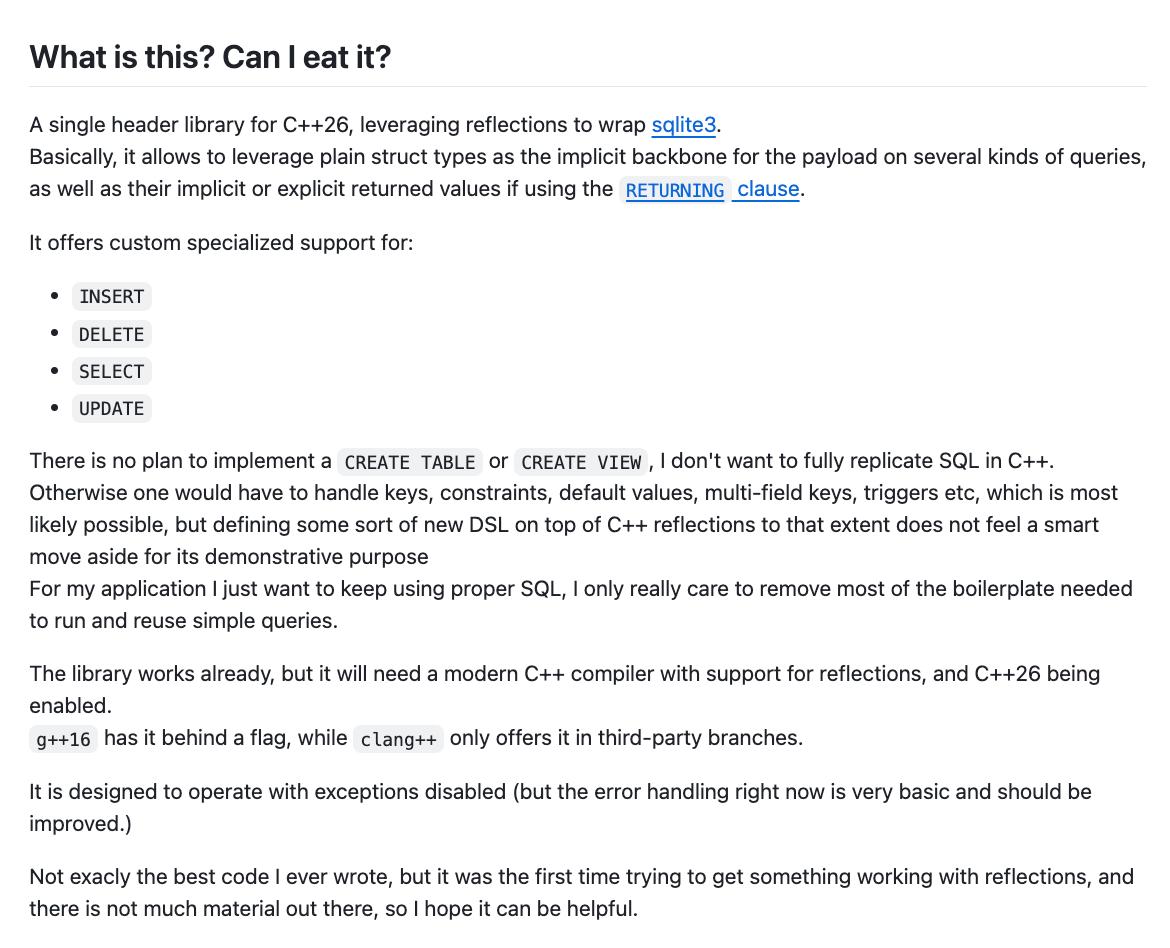Click the sentence starting "Basically, it allows"

(587, 172)
